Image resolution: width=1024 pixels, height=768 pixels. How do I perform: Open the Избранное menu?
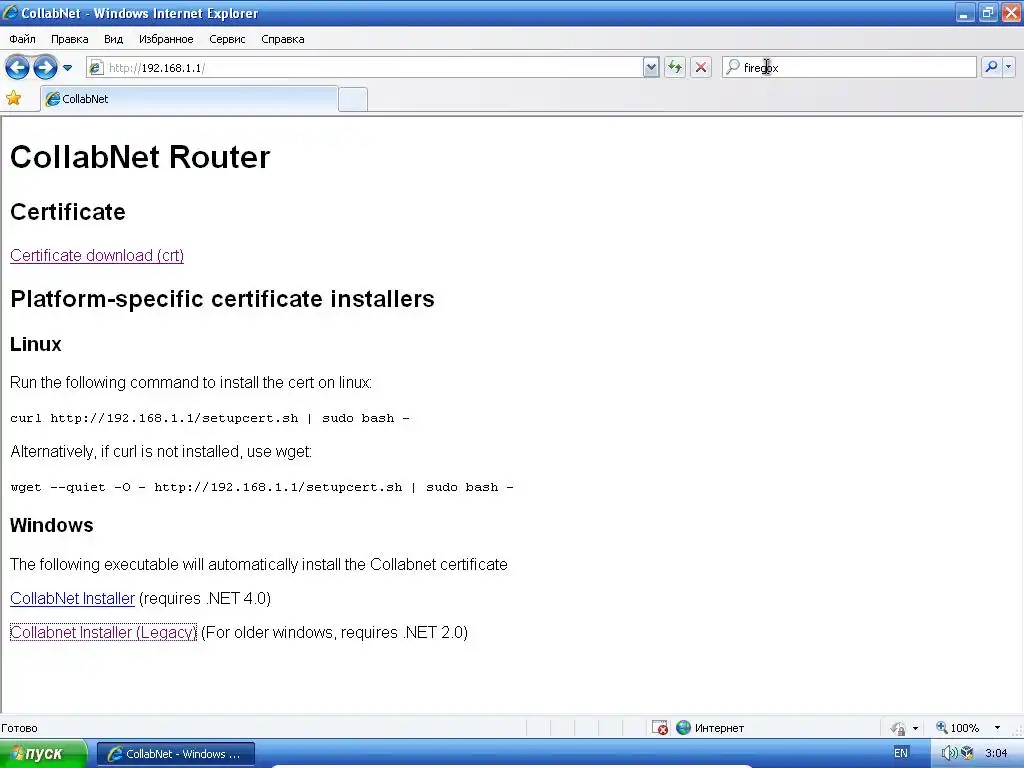click(166, 39)
